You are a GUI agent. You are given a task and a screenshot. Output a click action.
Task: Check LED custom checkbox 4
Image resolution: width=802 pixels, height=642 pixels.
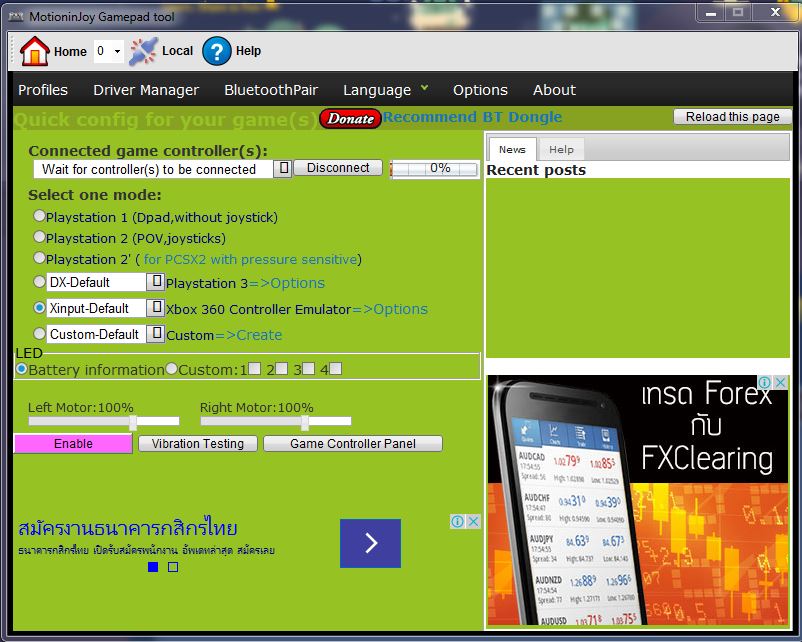(336, 368)
